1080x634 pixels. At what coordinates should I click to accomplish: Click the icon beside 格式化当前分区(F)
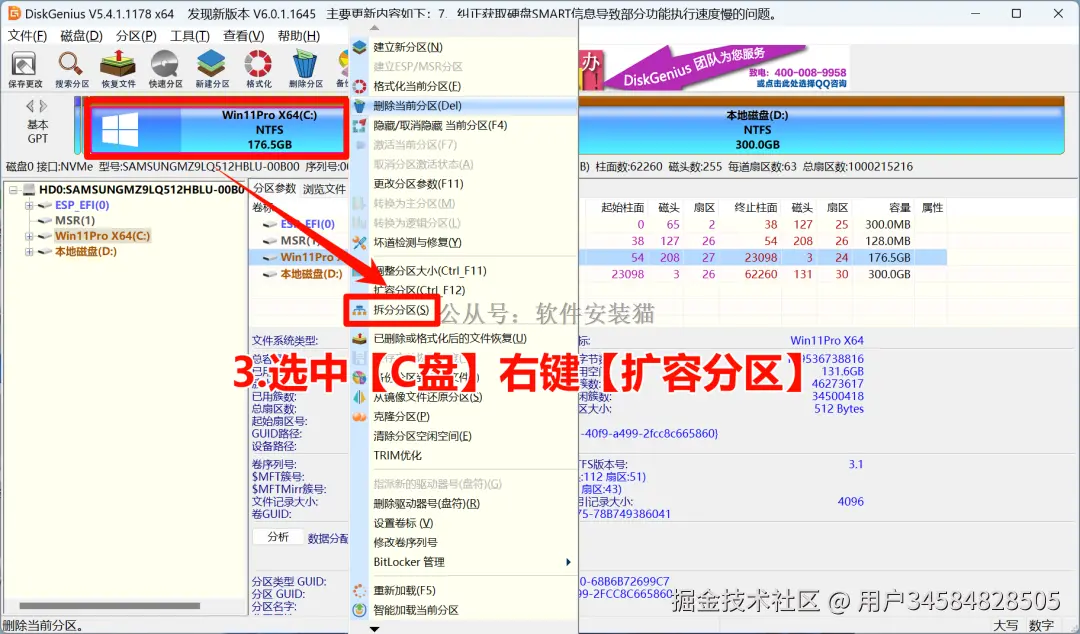click(360, 86)
